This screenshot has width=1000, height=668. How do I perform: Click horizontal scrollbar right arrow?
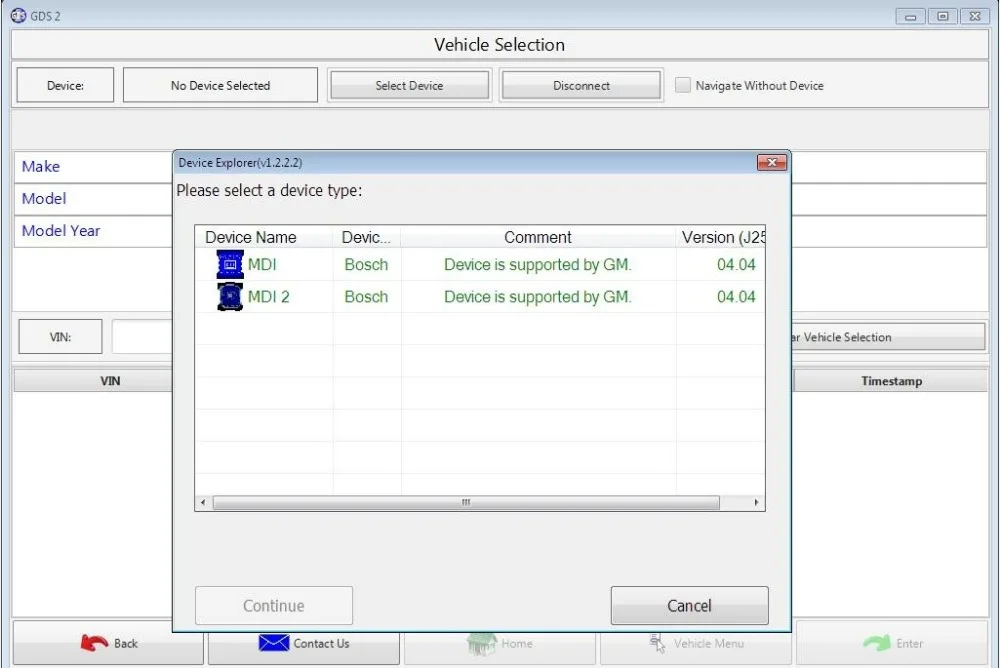coord(756,502)
